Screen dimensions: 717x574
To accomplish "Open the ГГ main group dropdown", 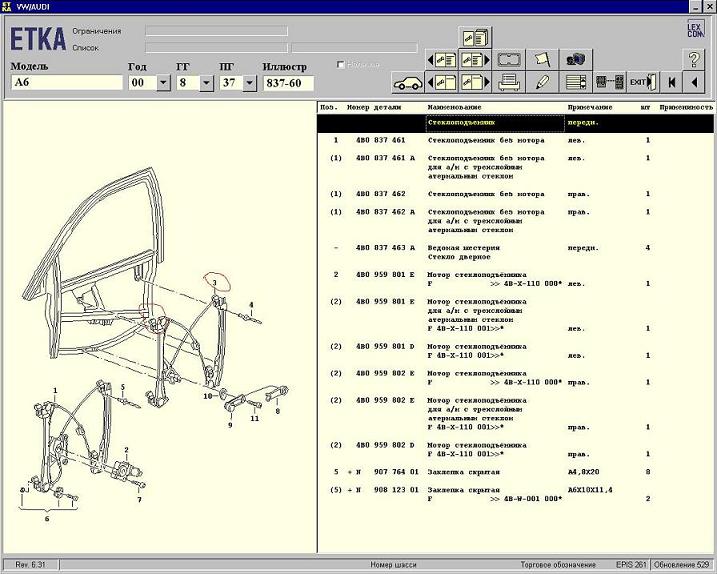I will (206, 83).
